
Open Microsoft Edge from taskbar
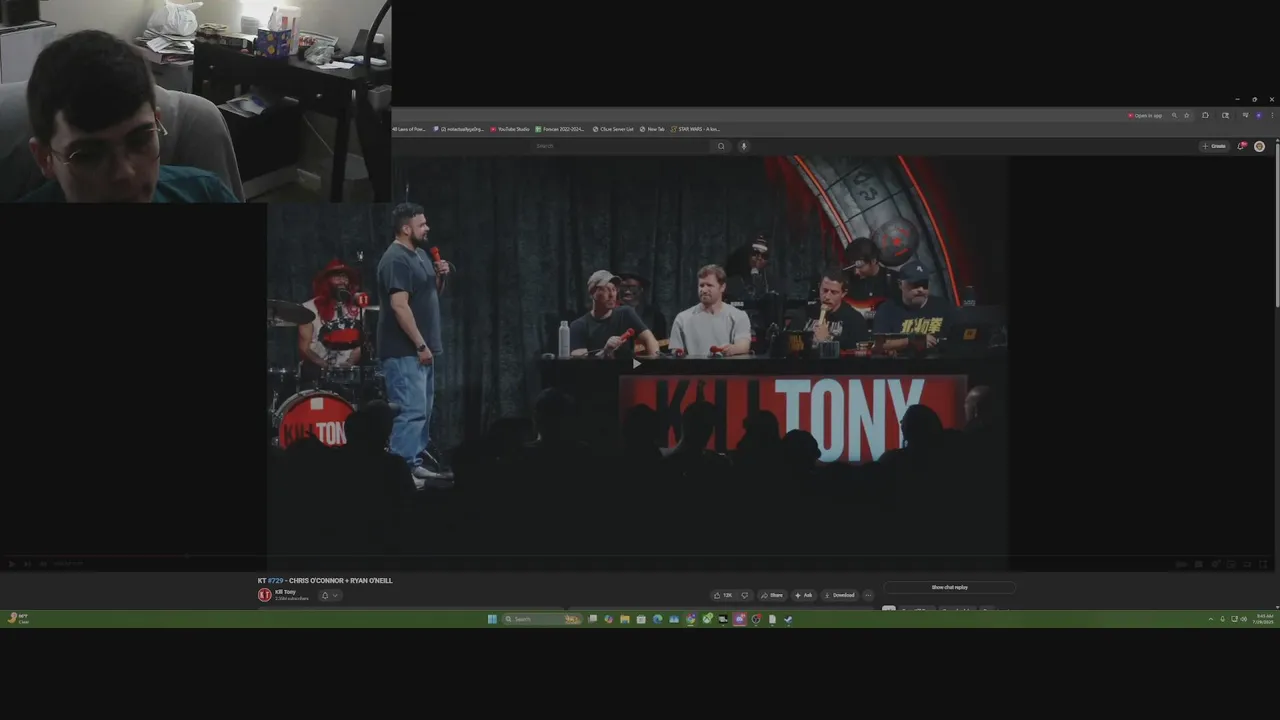tap(657, 619)
